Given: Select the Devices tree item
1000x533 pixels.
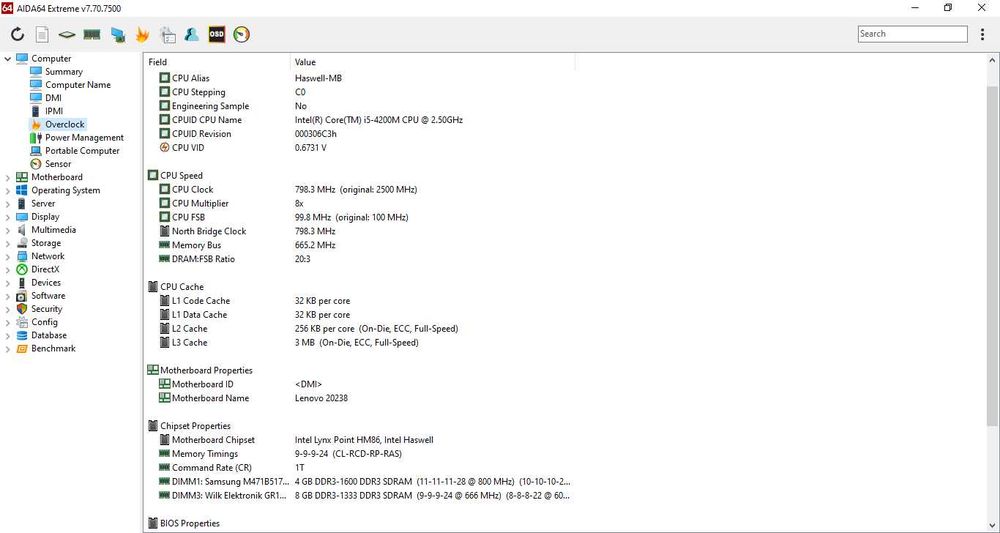Looking at the screenshot, I should [x=46, y=282].
